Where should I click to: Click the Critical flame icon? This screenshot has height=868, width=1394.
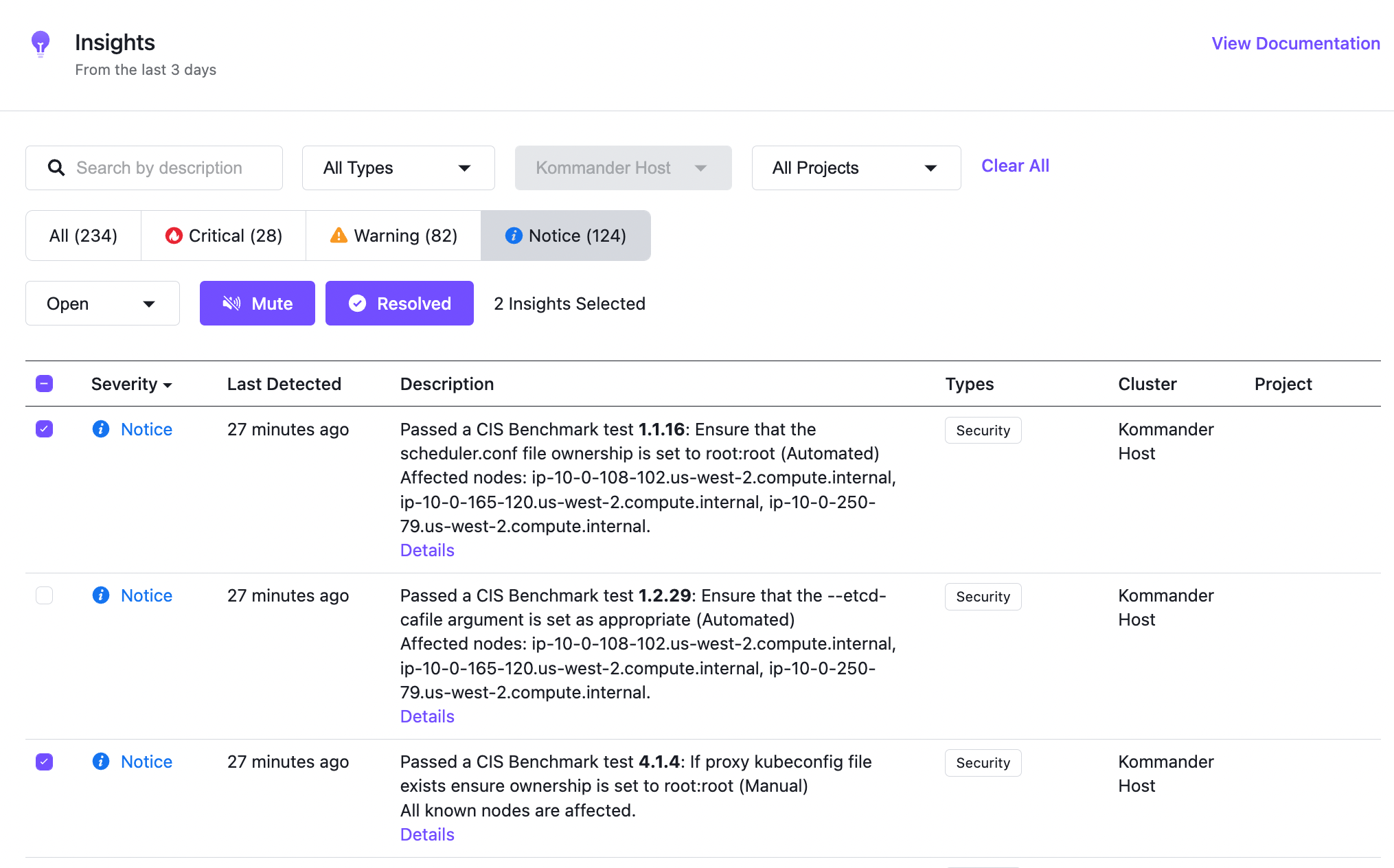click(174, 236)
